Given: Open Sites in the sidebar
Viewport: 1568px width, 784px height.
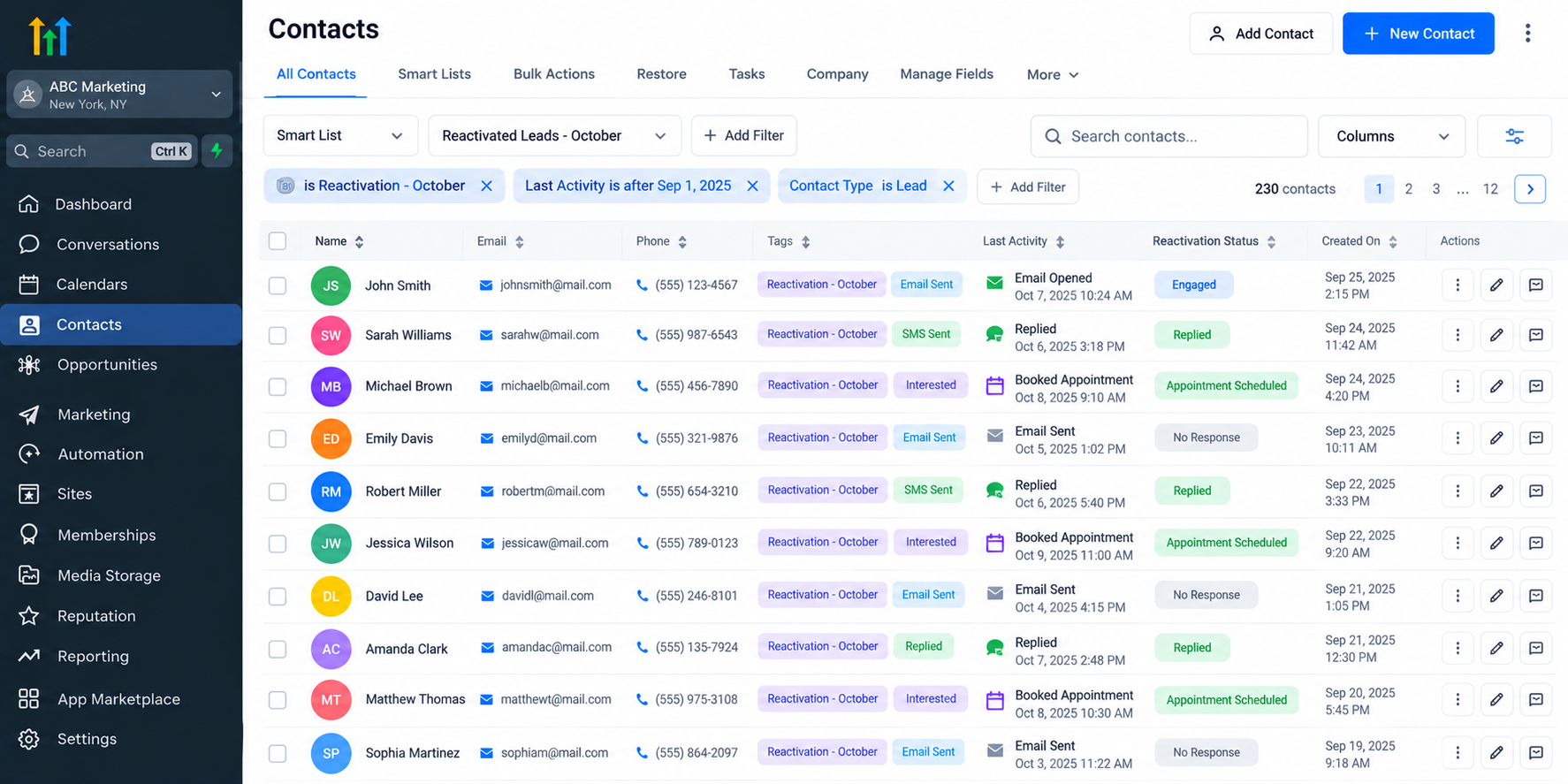Looking at the screenshot, I should 74,494.
